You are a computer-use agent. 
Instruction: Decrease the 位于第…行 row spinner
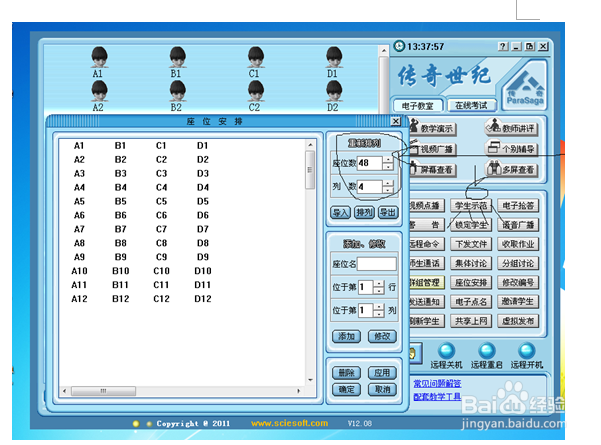click(x=379, y=291)
